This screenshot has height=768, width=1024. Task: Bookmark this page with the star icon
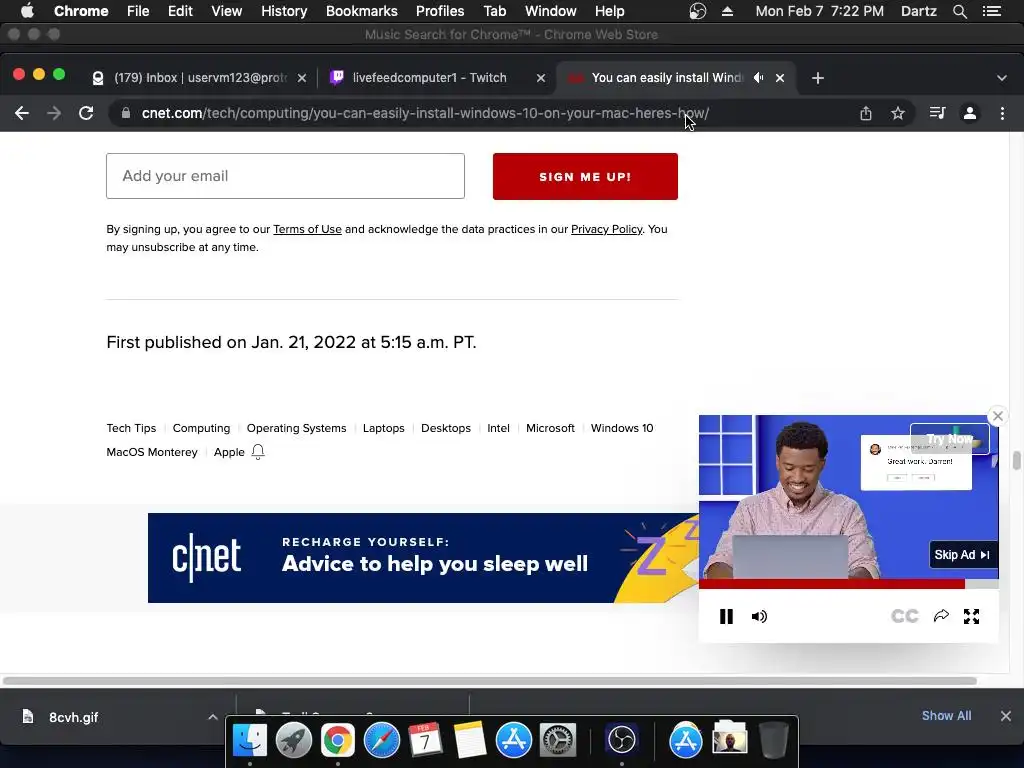pyautogui.click(x=898, y=113)
